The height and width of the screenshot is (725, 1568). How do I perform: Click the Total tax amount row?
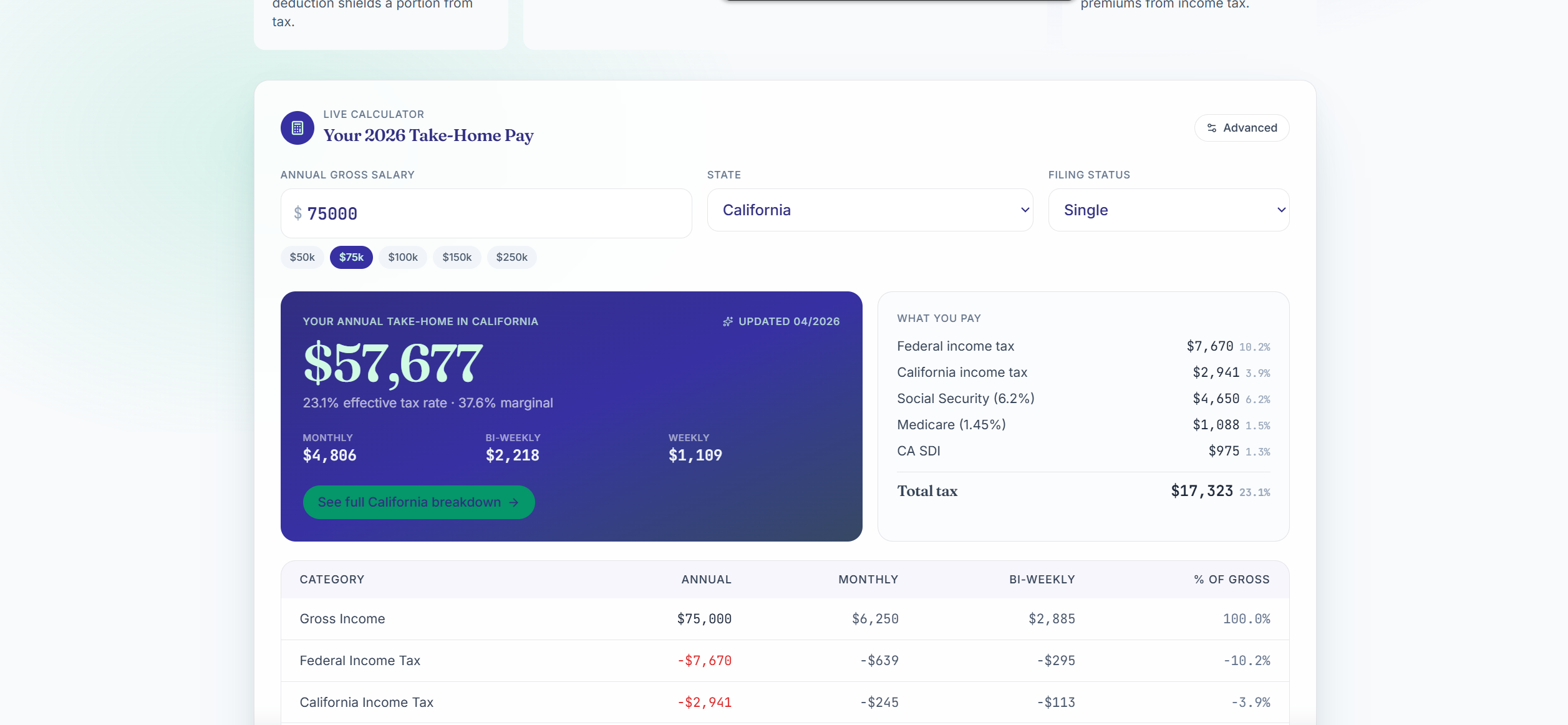coord(1083,492)
